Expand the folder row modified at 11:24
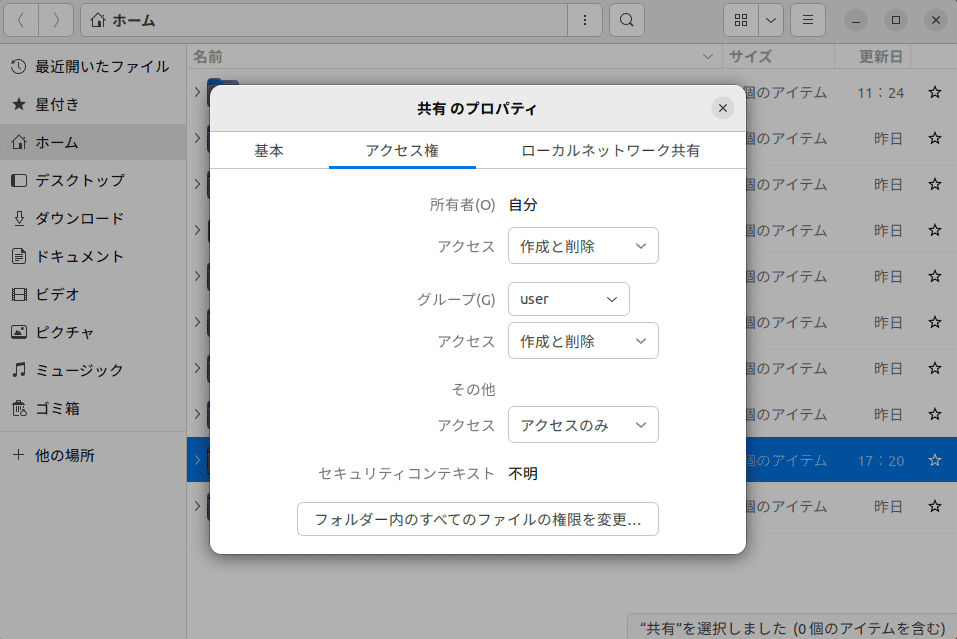 pyautogui.click(x=197, y=92)
